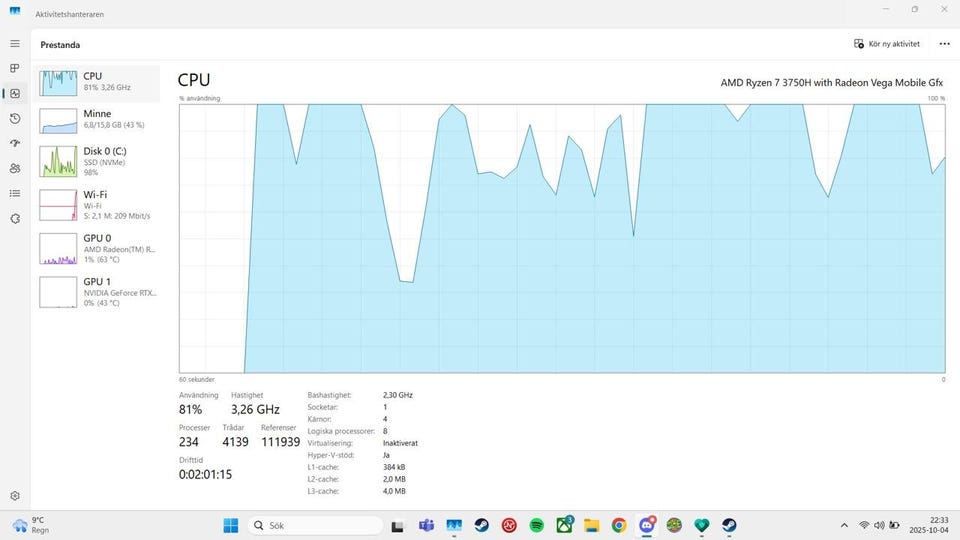Click the 'Sök' taskbar search box
The width and height of the screenshot is (960, 540).
[315, 525]
